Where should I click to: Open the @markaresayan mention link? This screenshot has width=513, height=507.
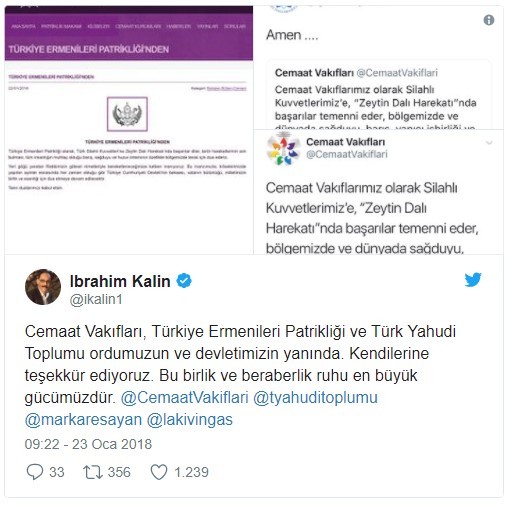[x=83, y=419]
